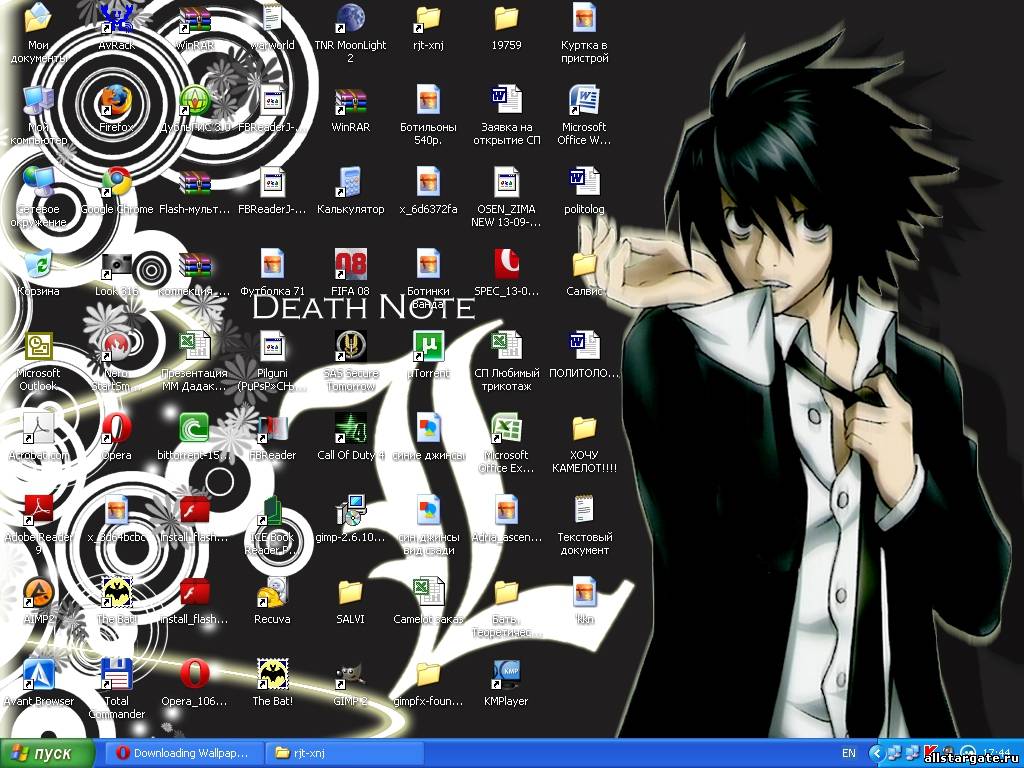This screenshot has width=1024, height=768.
Task: Expand hidden system tray icons arrow
Action: coord(876,753)
